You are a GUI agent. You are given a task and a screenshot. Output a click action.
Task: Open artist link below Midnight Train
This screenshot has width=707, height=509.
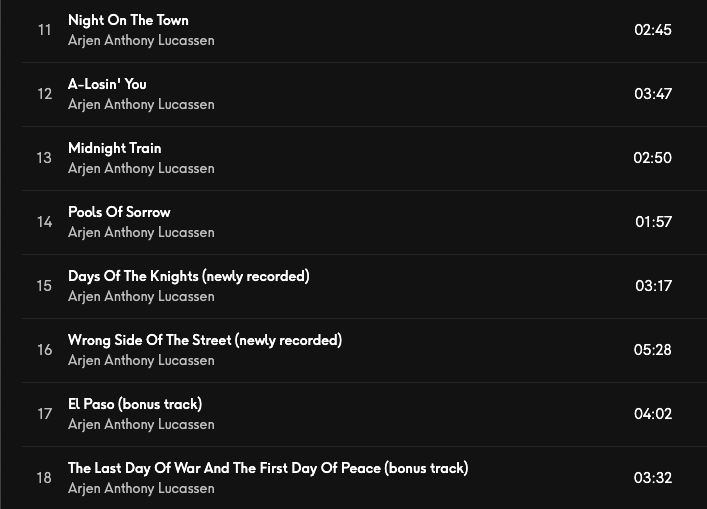[x=141, y=169]
